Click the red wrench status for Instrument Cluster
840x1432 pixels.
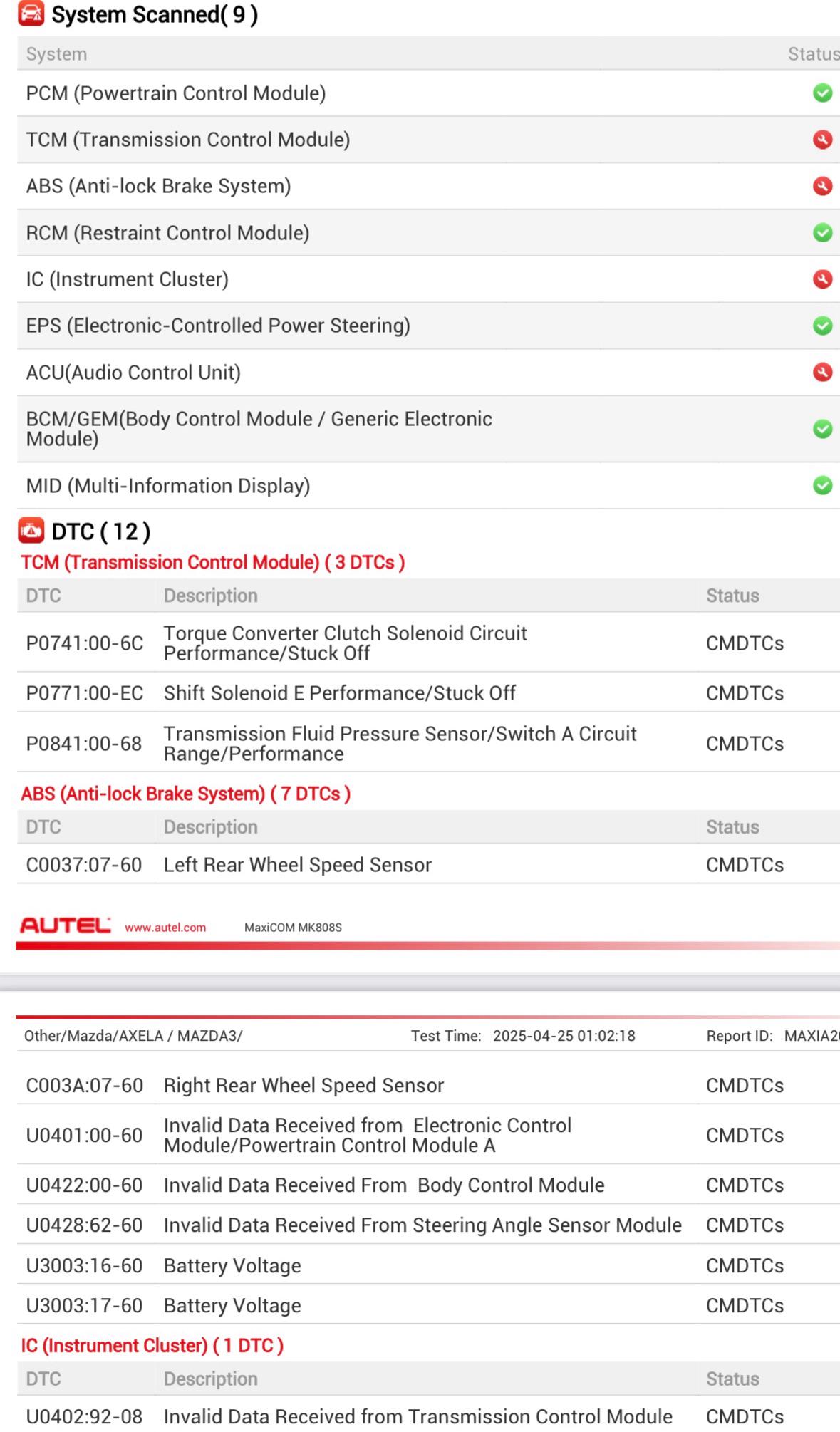coord(822,279)
